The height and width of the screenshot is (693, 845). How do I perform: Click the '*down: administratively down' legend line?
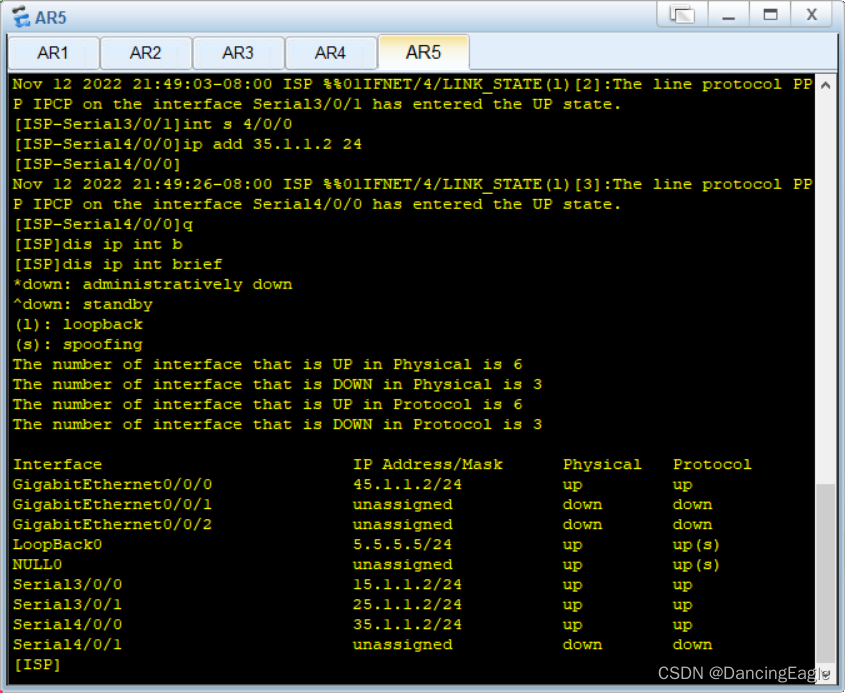pos(153,284)
